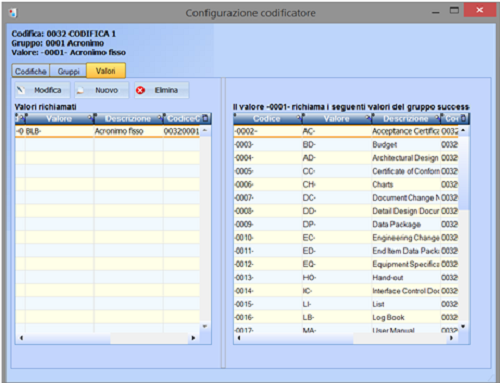Switch to the Codifiche tab
Viewport: 500px width, 383px height.
click(x=31, y=71)
